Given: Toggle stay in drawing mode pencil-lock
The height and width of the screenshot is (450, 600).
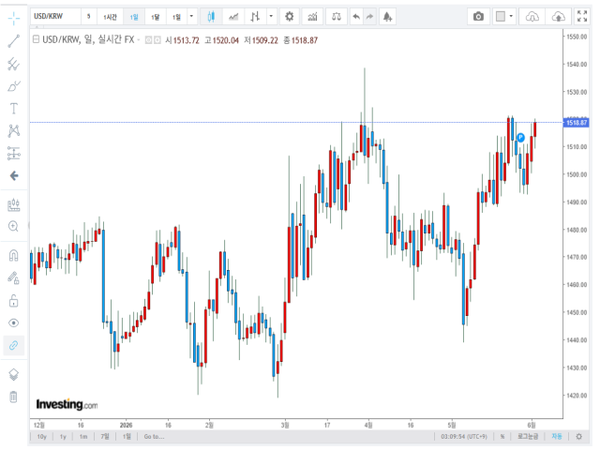Looking at the screenshot, I should 14,278.
